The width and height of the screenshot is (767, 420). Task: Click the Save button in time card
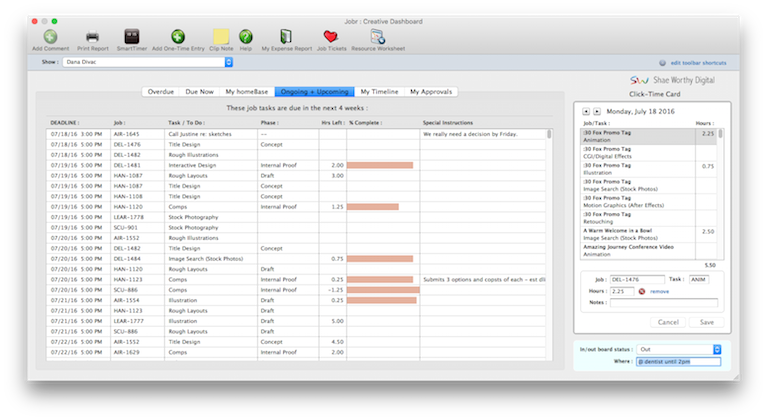tap(707, 322)
